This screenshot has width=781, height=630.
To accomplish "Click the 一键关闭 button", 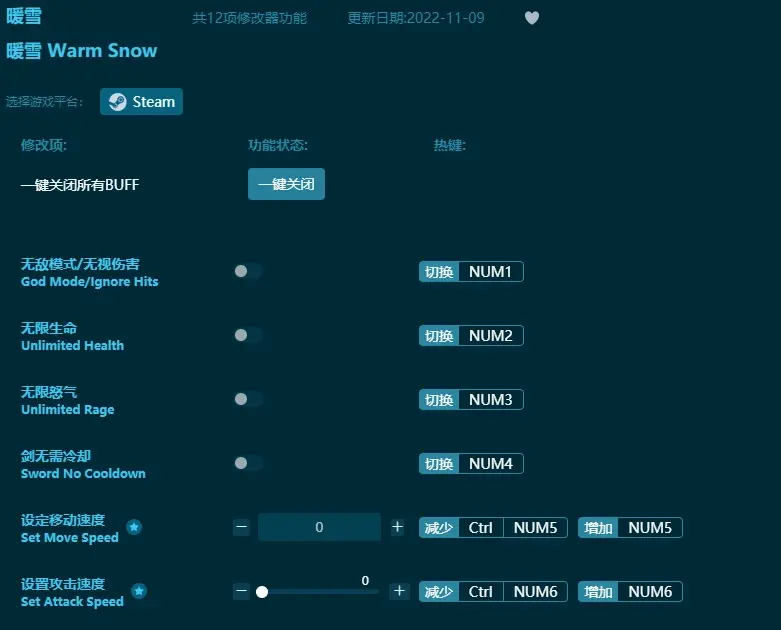I will [286, 184].
